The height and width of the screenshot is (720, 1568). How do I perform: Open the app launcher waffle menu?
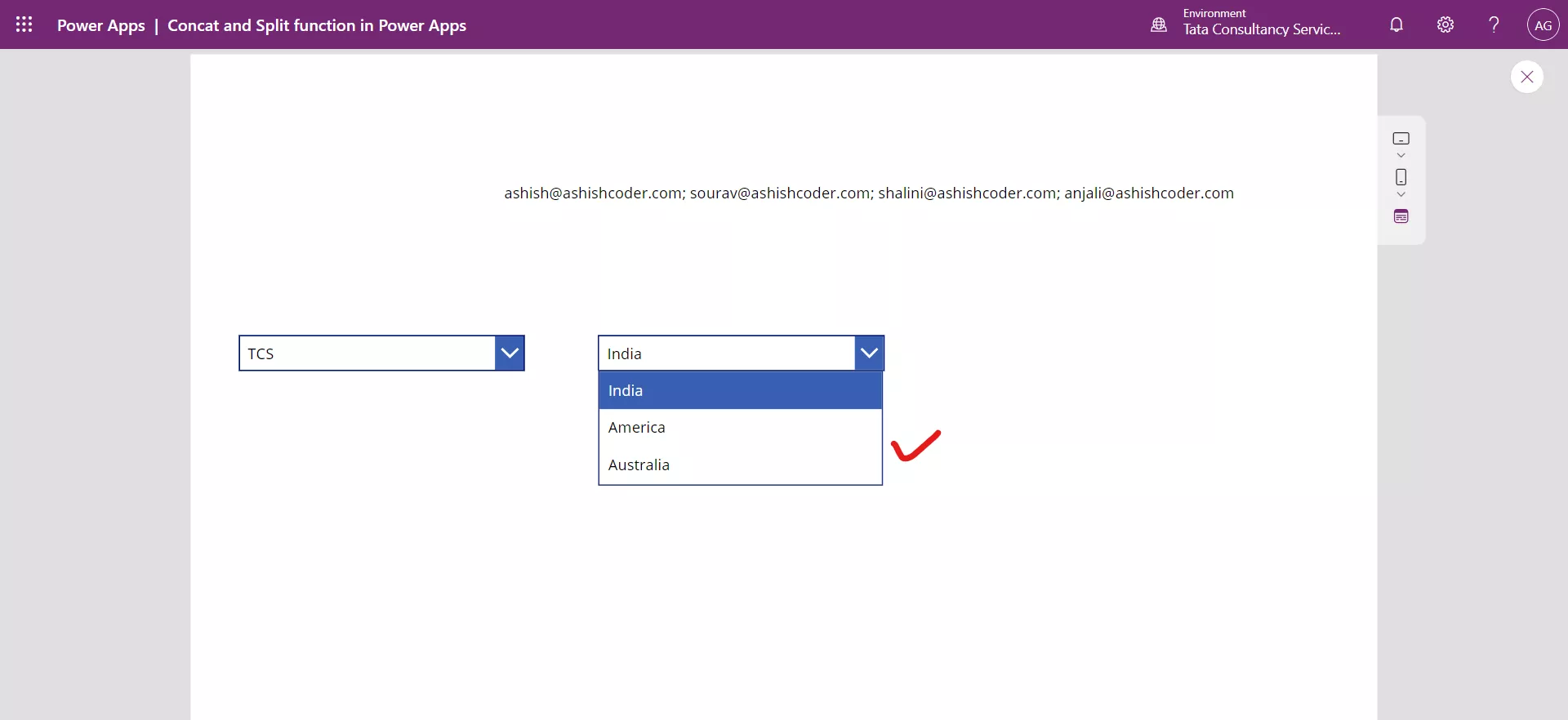tap(24, 24)
